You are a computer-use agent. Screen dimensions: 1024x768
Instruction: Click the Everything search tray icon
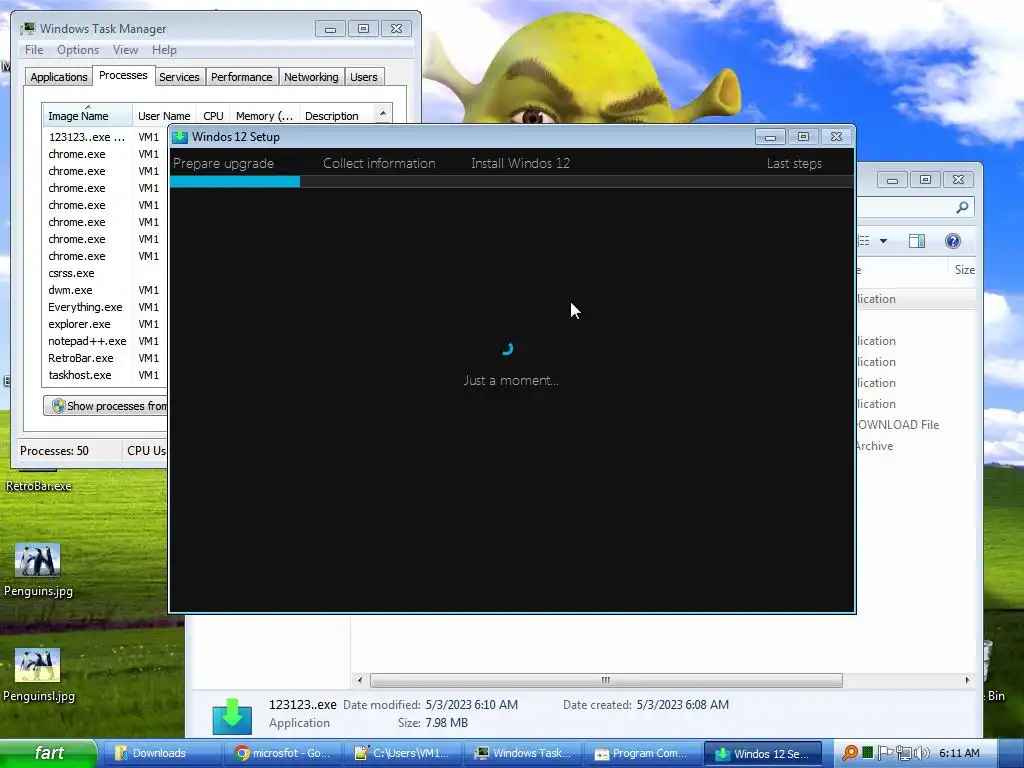850,753
